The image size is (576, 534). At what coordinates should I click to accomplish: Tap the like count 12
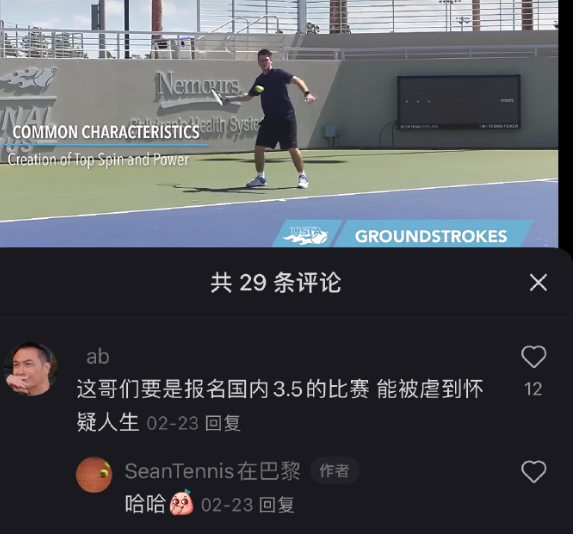pos(533,389)
